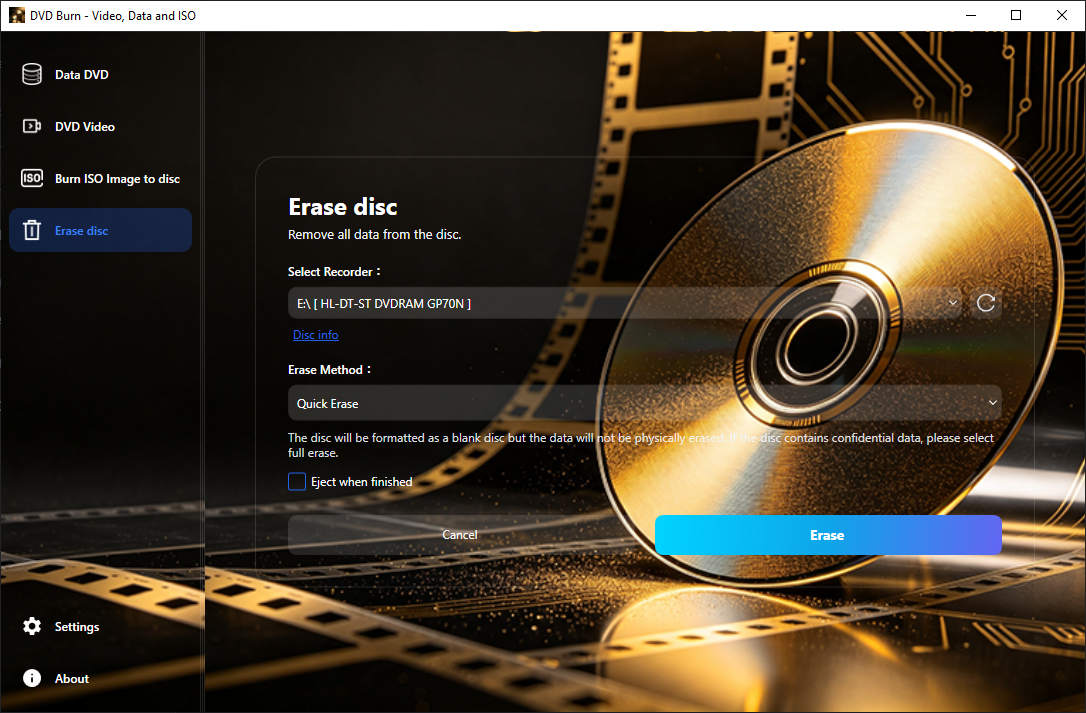
Task: Open the Erase Method Quick Erase dropdown
Action: click(x=645, y=403)
